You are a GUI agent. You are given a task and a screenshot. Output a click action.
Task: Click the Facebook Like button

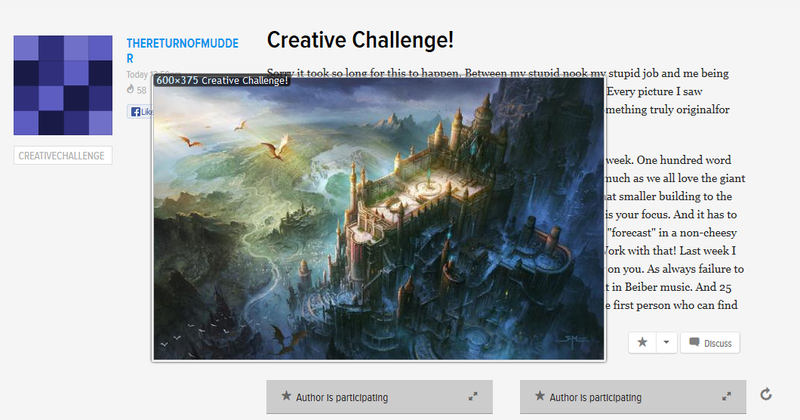coord(140,112)
